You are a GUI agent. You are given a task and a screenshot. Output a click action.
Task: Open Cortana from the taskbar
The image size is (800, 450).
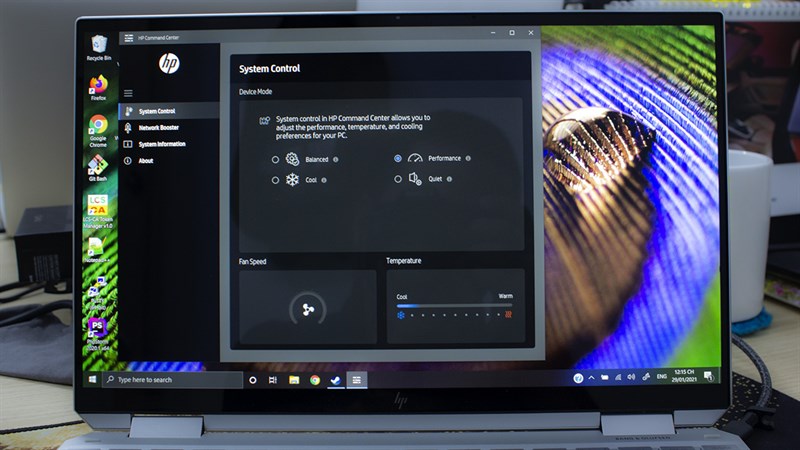253,380
